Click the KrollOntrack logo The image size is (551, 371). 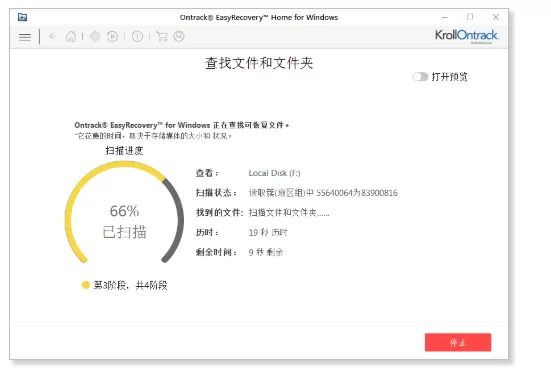[x=467, y=36]
